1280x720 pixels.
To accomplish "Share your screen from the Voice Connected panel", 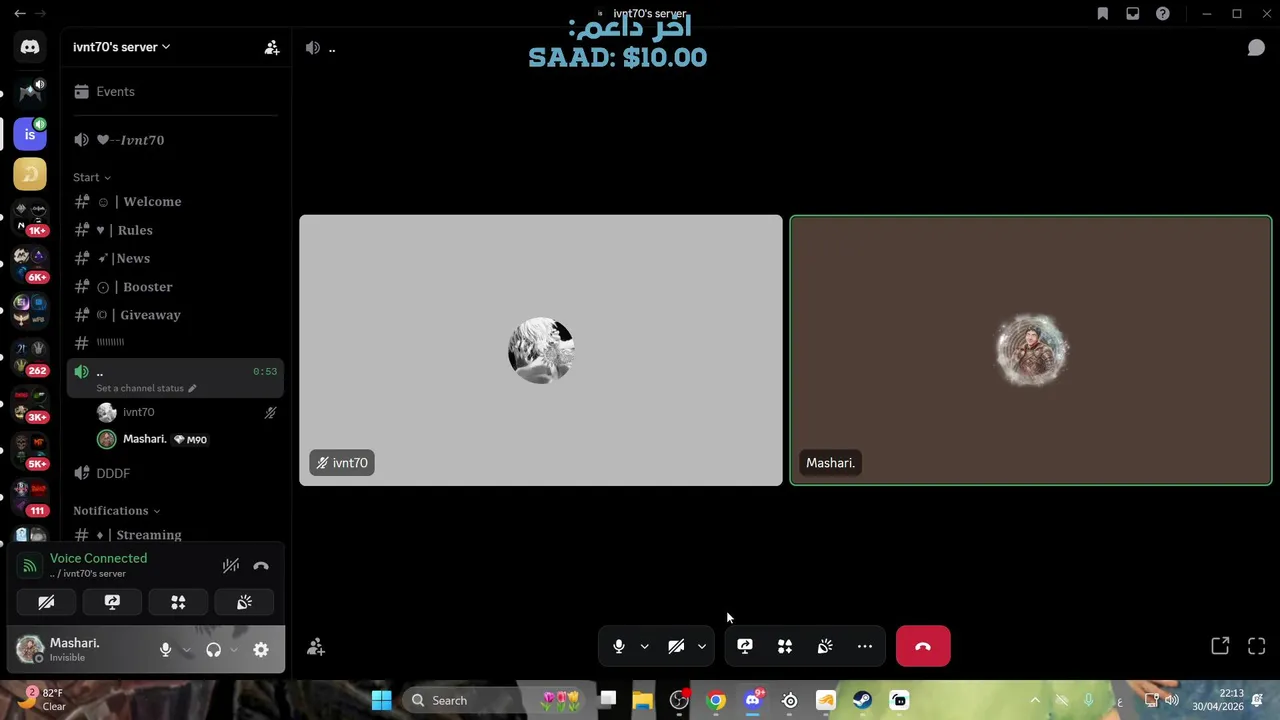I will pyautogui.click(x=112, y=602).
